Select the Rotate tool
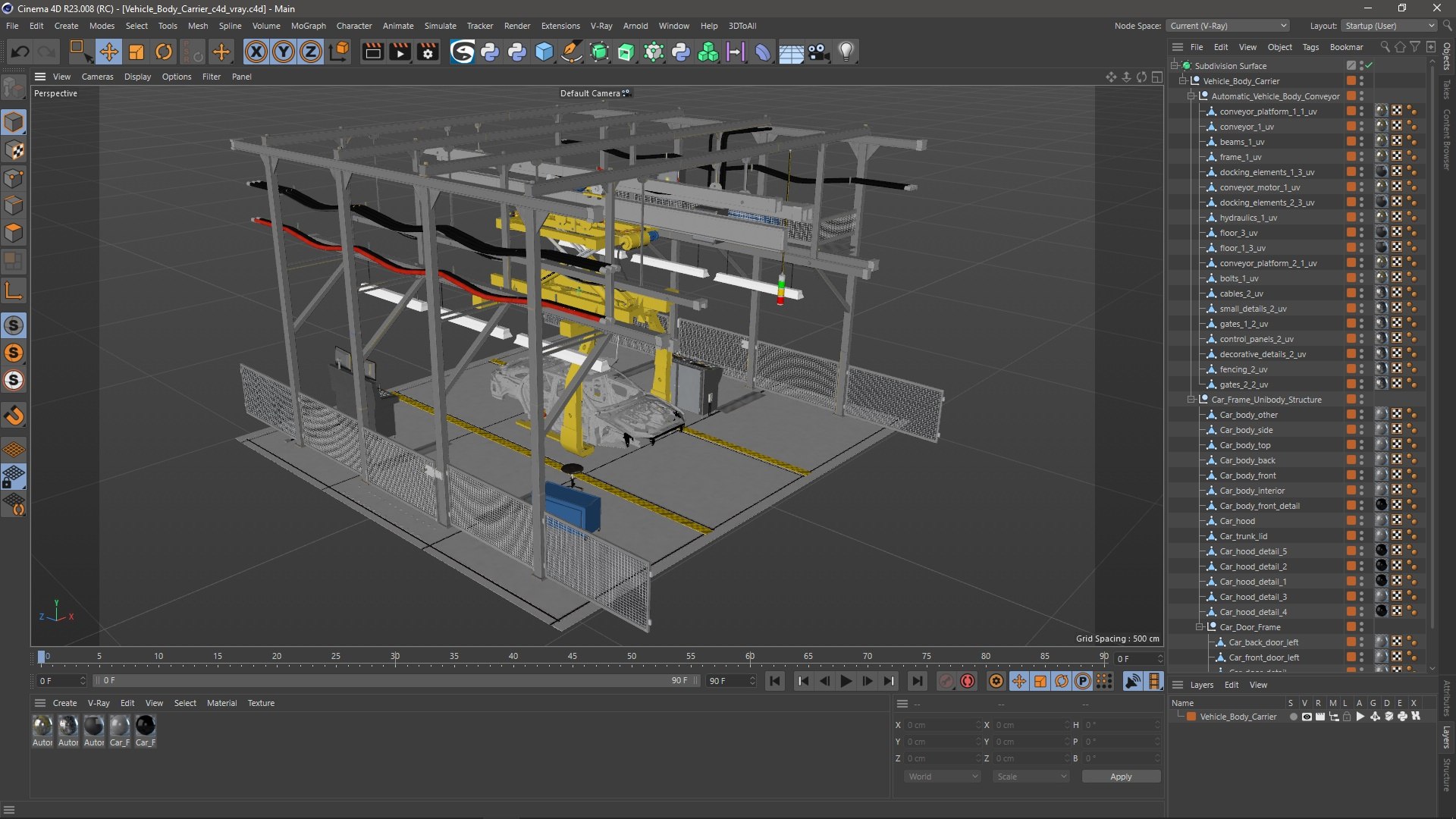 tap(164, 52)
